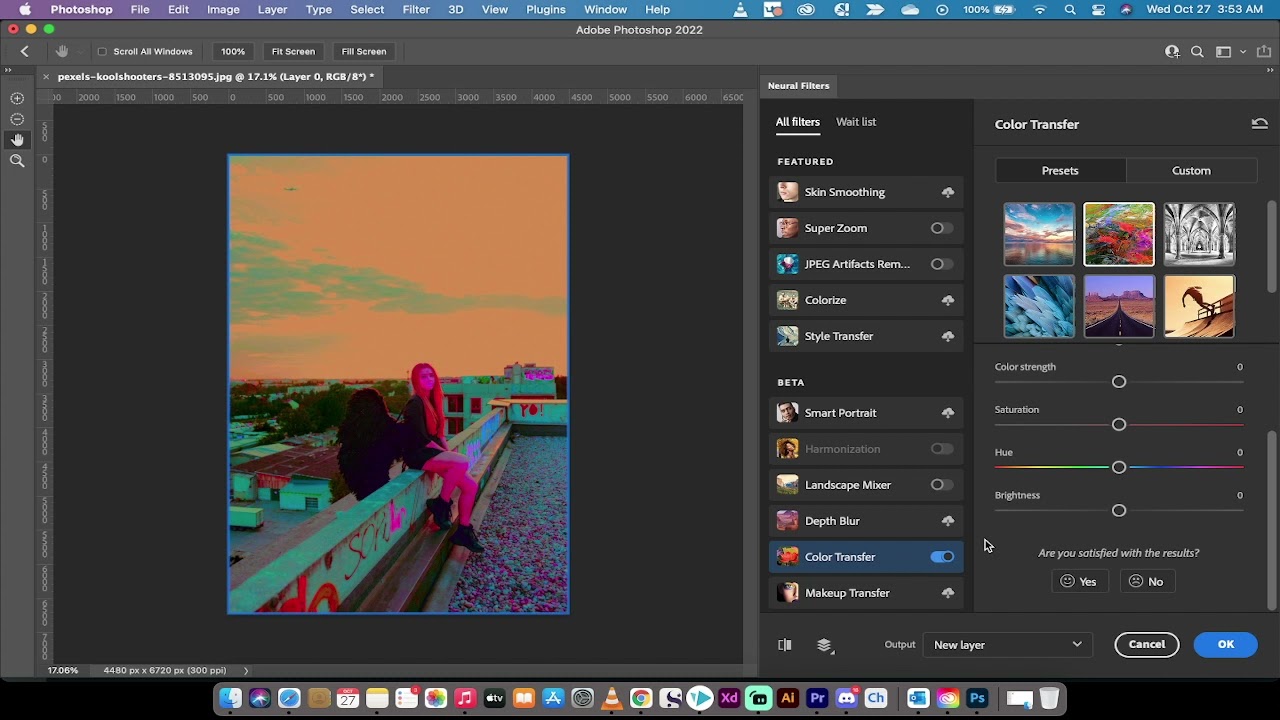Open Photoshop icon in the dock

pos(978,698)
